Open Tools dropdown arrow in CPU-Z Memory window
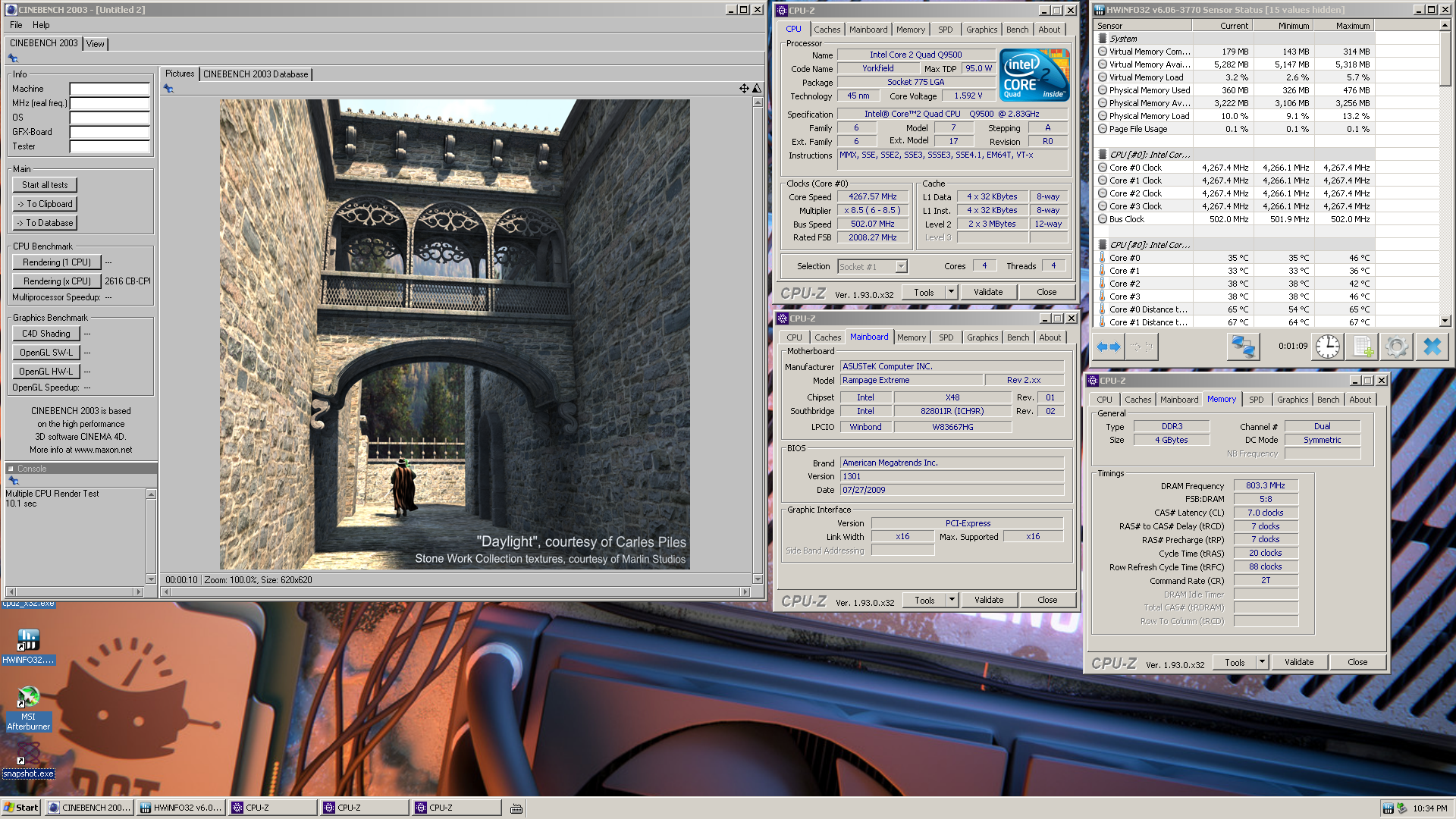This screenshot has width=1456, height=819. click(1262, 662)
